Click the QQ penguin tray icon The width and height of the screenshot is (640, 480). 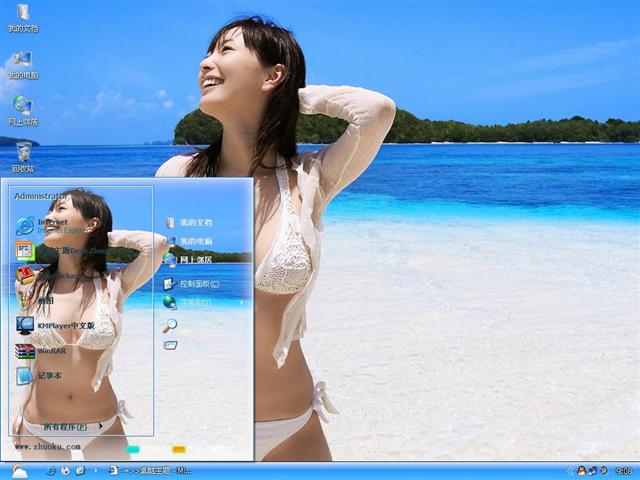582,471
